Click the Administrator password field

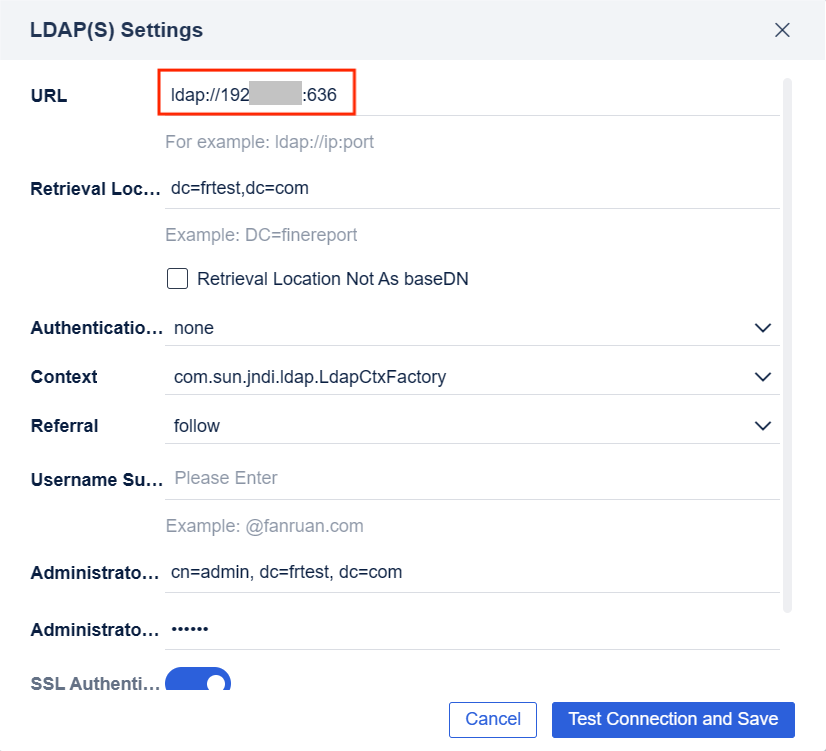(x=400, y=629)
